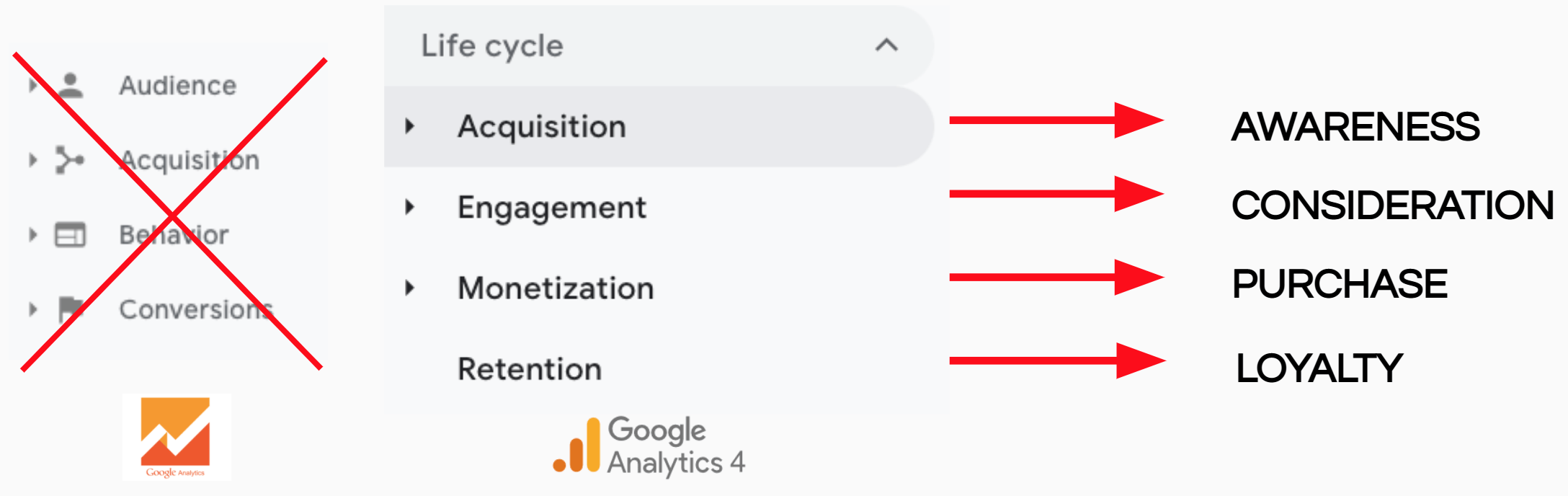Expand the Conversions arrow in old menu
This screenshot has height=496, width=1568.
(x=32, y=309)
